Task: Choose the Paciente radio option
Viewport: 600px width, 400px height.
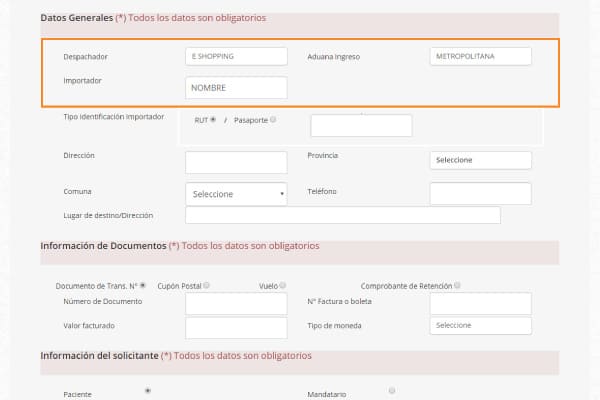Action: coord(148,391)
